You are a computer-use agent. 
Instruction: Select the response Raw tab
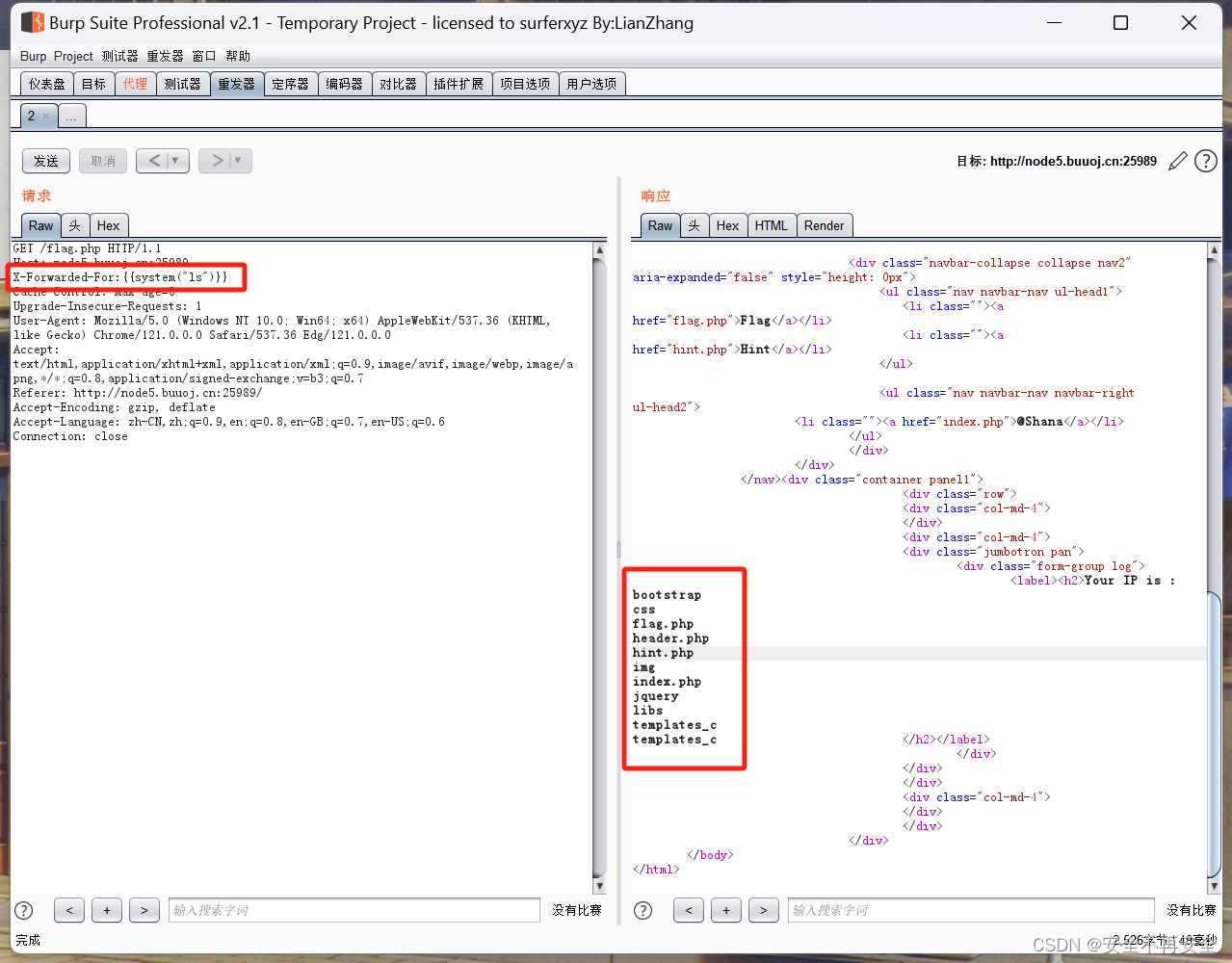pyautogui.click(x=661, y=225)
